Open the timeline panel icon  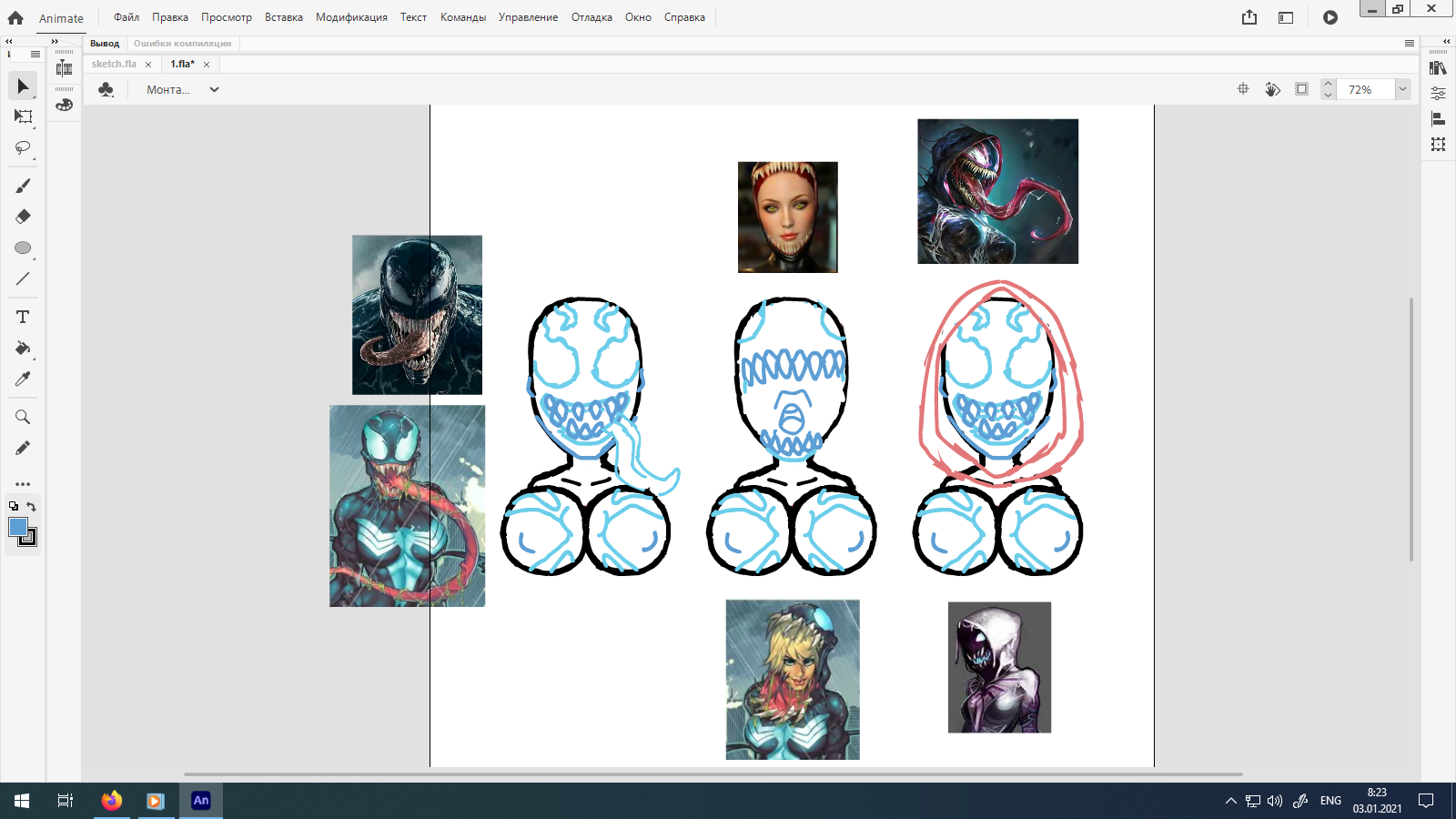click(64, 68)
